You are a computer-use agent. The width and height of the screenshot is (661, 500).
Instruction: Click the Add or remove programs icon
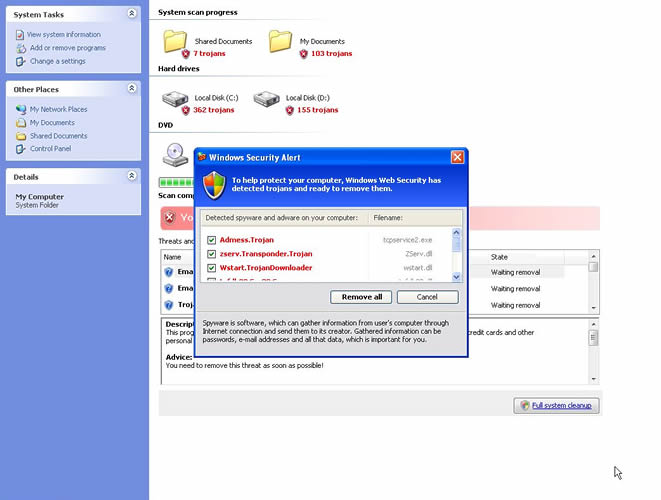[20, 48]
